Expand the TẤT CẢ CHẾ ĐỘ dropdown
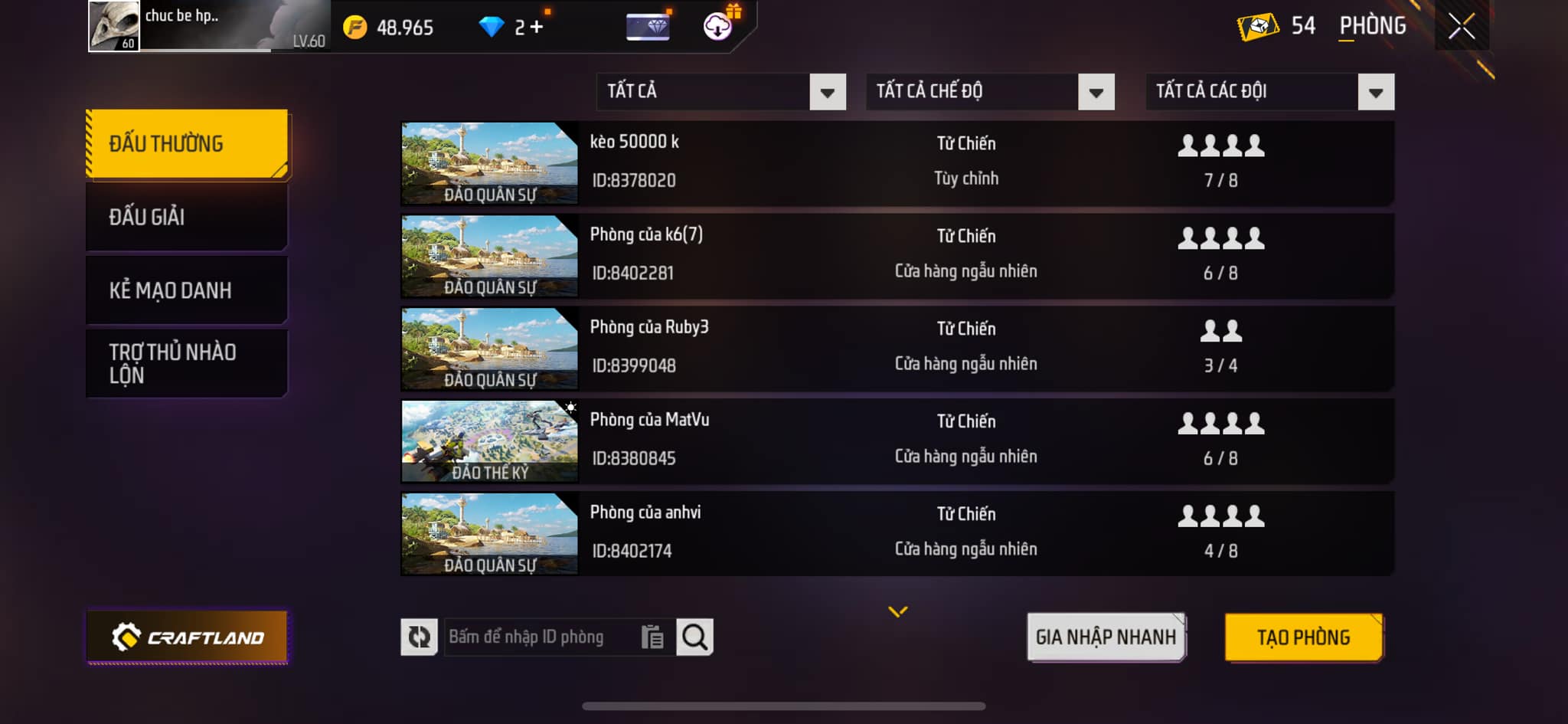This screenshot has width=1568, height=724. coord(990,92)
